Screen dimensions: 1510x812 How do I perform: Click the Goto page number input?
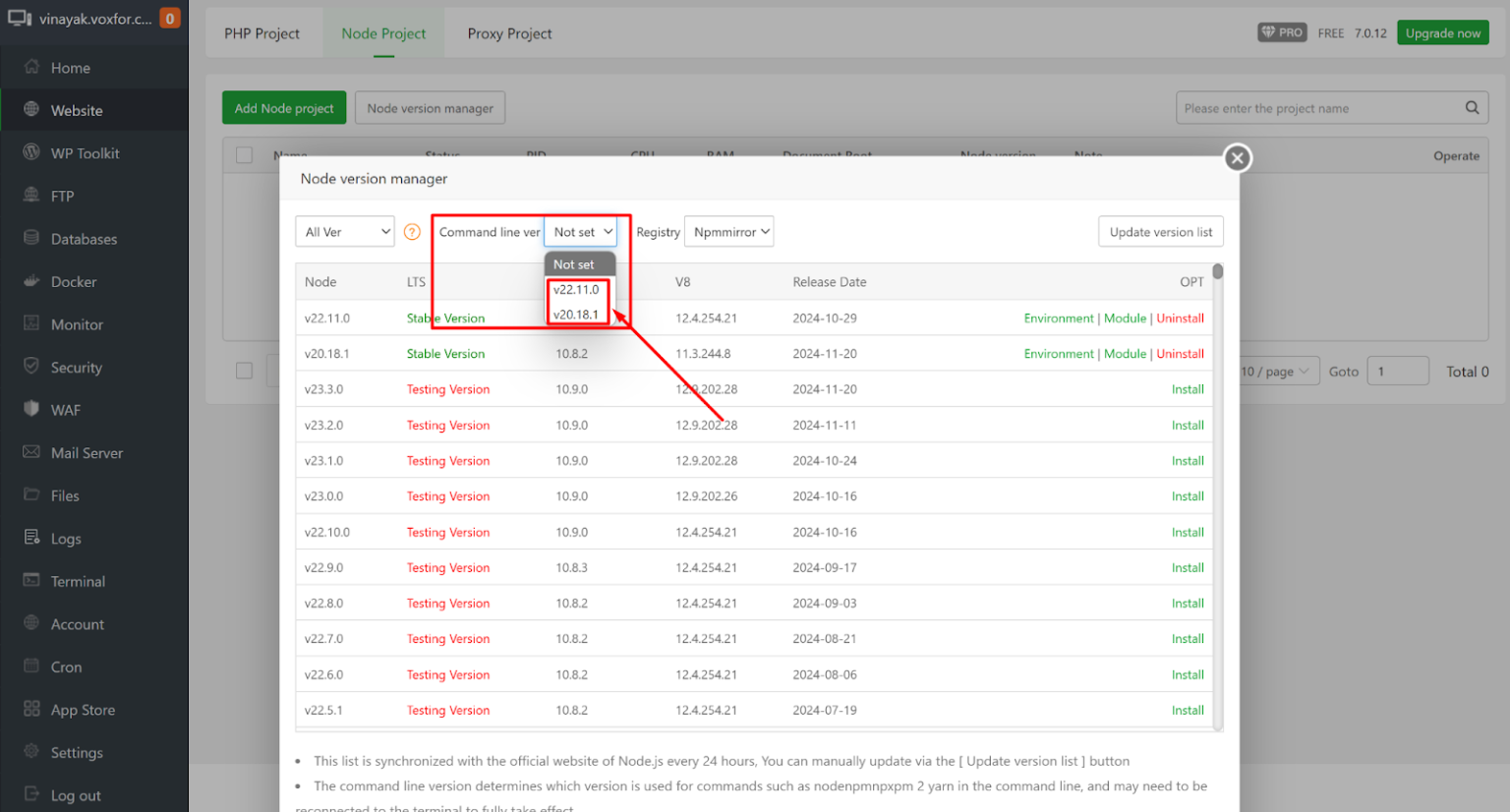[x=1398, y=371]
